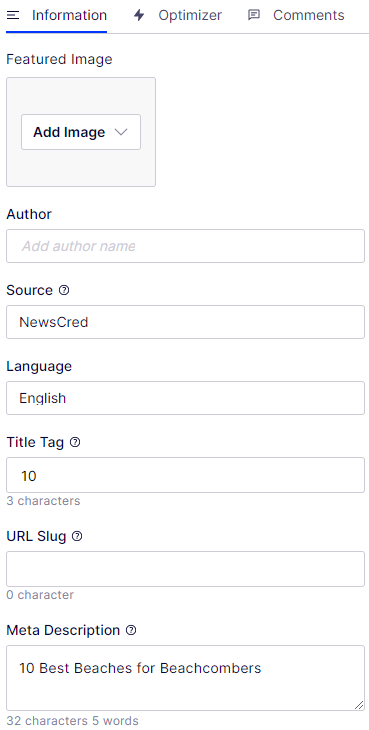Open the Language field showing English

click(x=185, y=398)
